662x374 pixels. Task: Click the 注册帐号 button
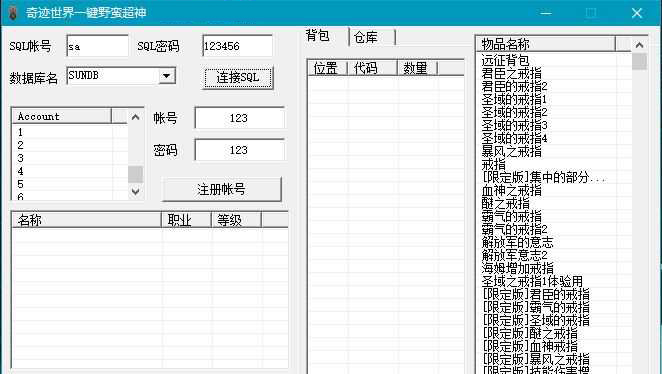click(x=221, y=190)
